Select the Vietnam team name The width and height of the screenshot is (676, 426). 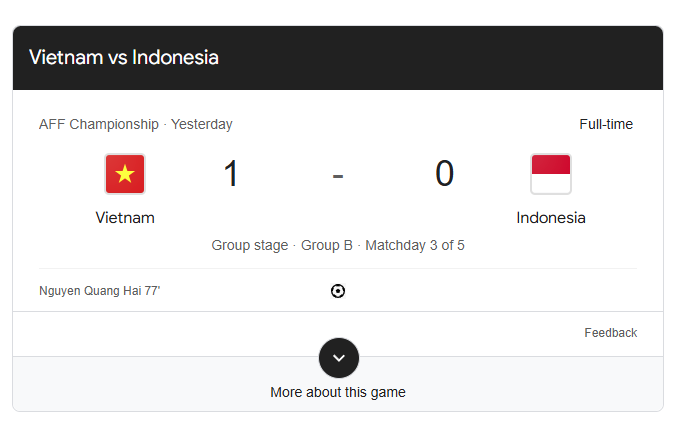(125, 217)
